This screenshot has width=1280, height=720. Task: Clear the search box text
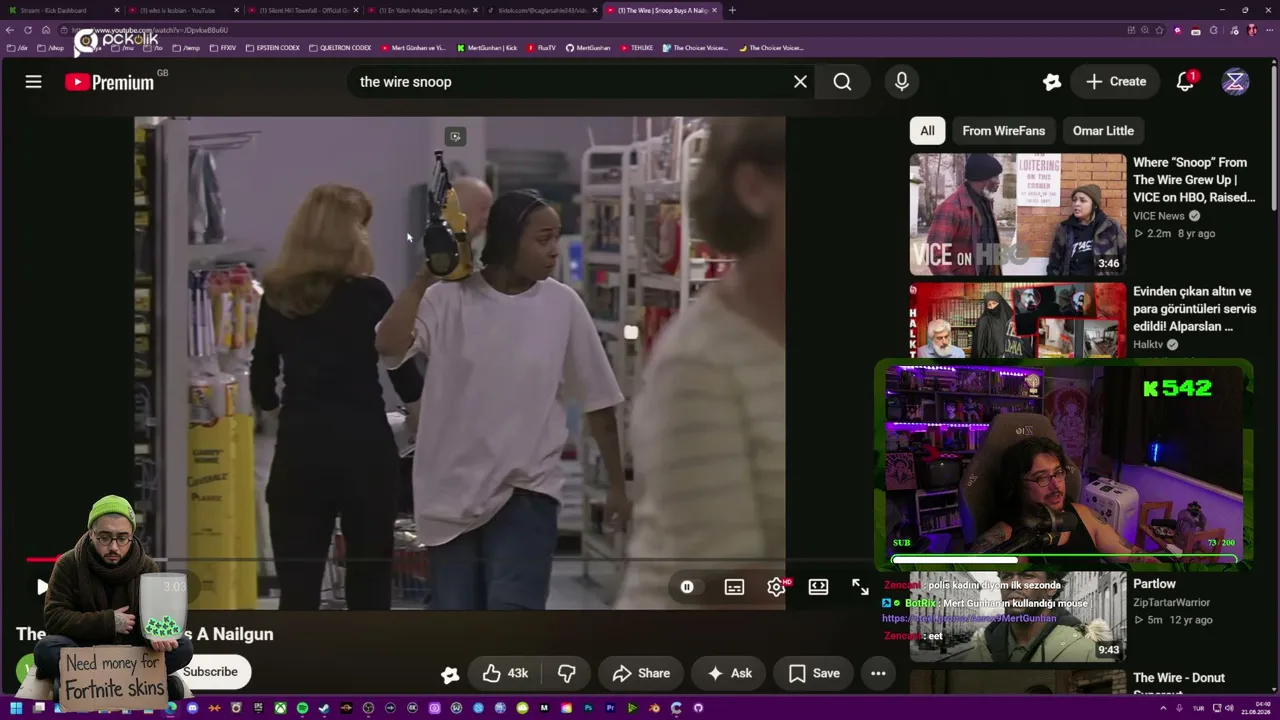coord(800,82)
